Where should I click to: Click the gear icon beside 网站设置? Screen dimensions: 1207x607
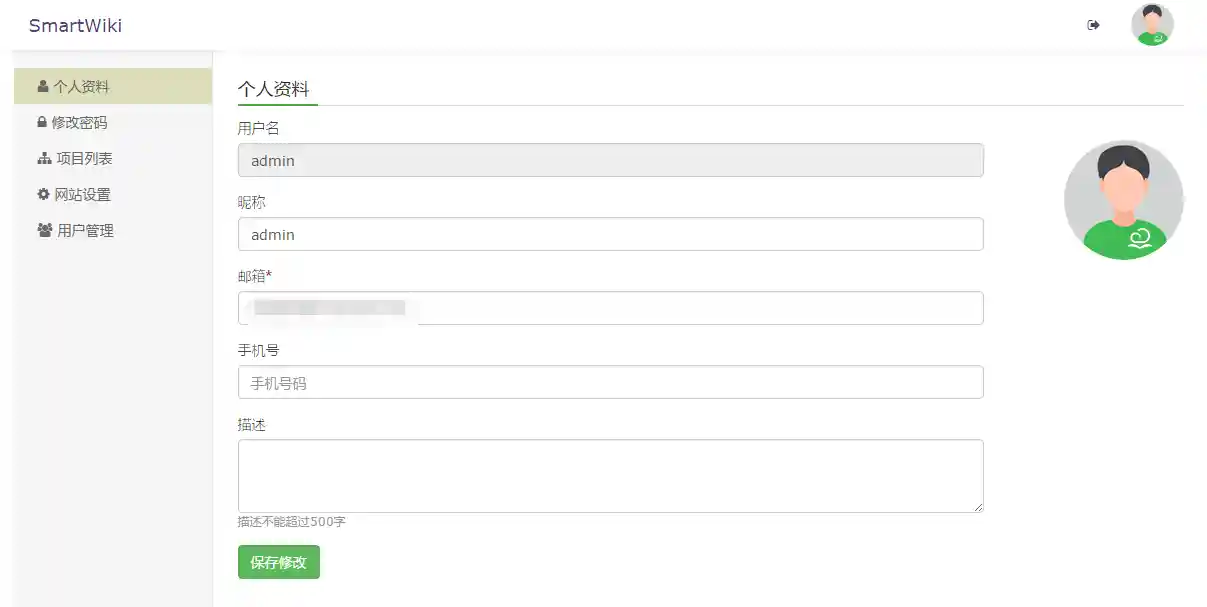point(43,195)
